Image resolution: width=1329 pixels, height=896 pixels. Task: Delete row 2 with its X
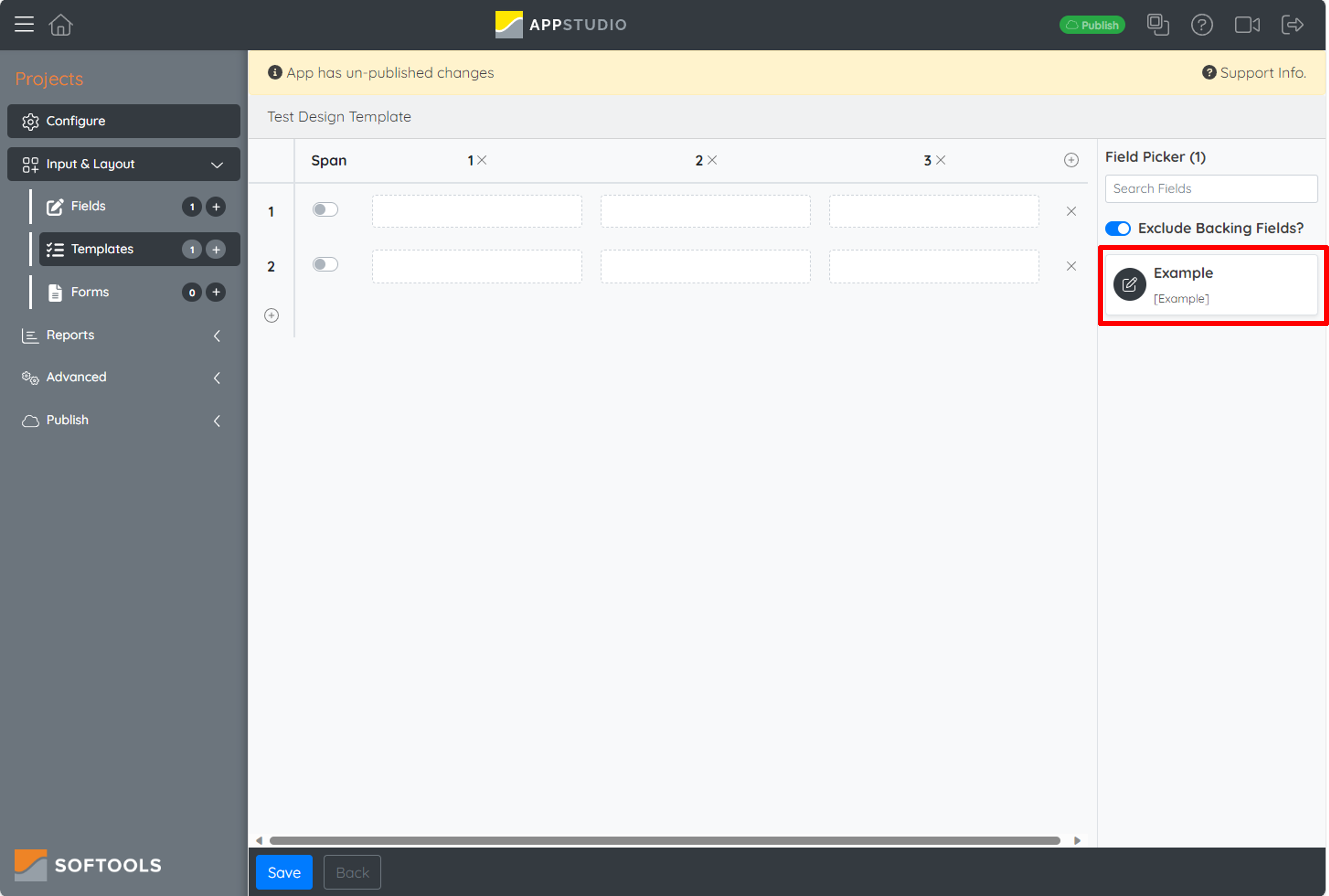(x=1071, y=266)
